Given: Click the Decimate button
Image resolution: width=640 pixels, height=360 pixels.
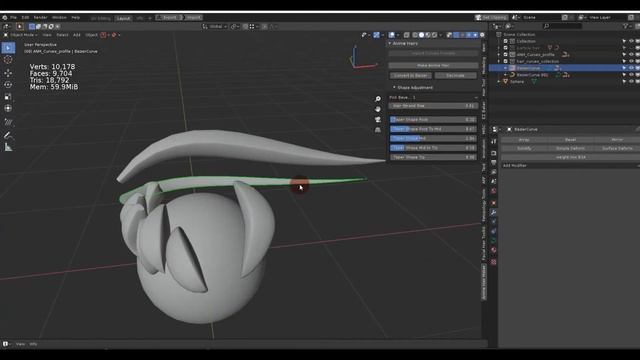Looking at the screenshot, I should 456,76.
